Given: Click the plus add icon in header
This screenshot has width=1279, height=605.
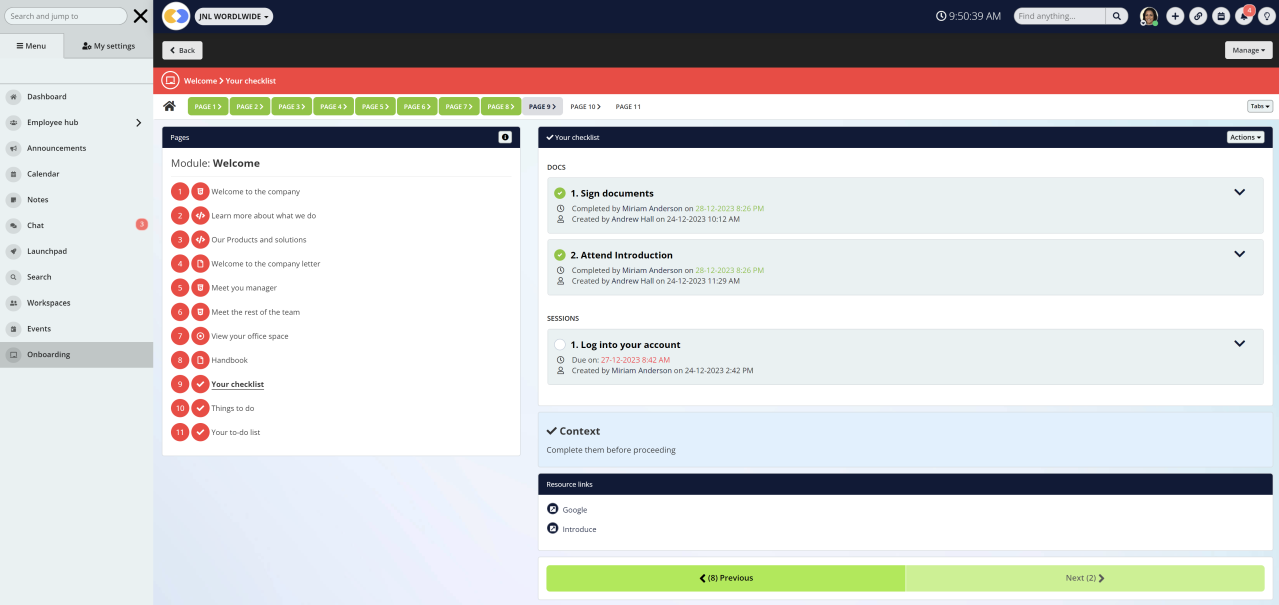Looking at the screenshot, I should click(1174, 16).
